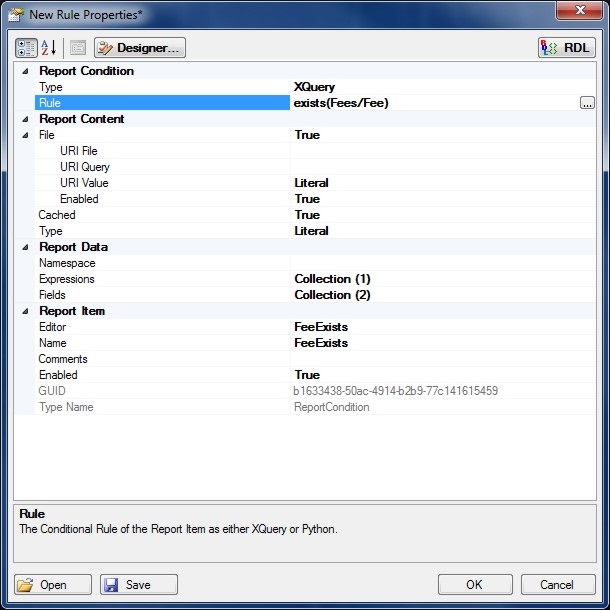Viewport: 610px width, 610px height.
Task: Collapse the Report Data section
Action: [24, 247]
